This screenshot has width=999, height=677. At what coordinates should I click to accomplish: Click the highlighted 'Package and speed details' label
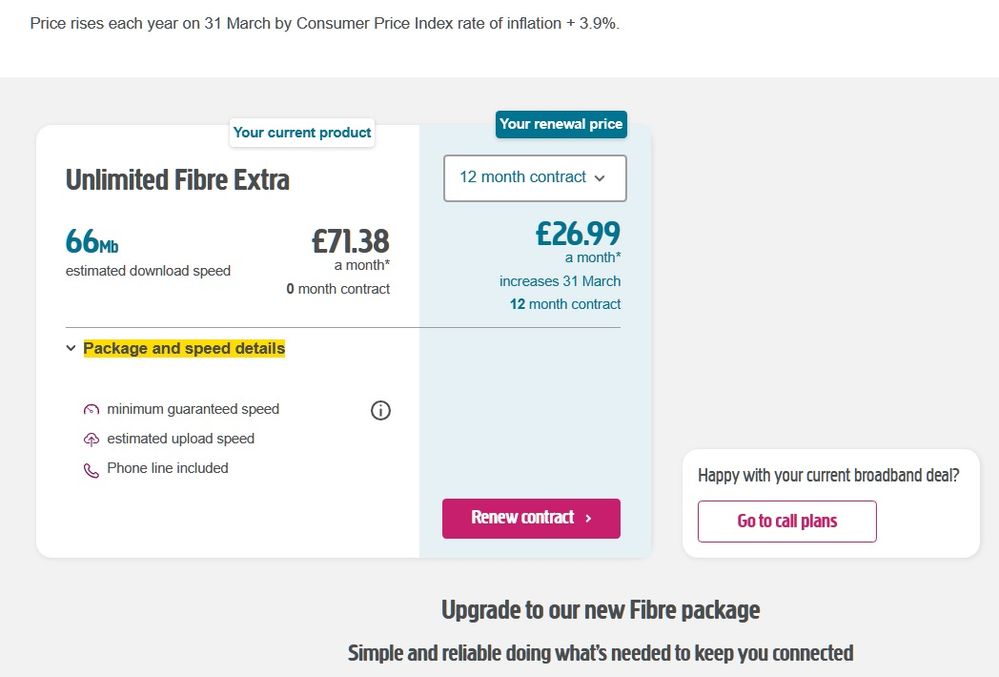click(x=184, y=349)
